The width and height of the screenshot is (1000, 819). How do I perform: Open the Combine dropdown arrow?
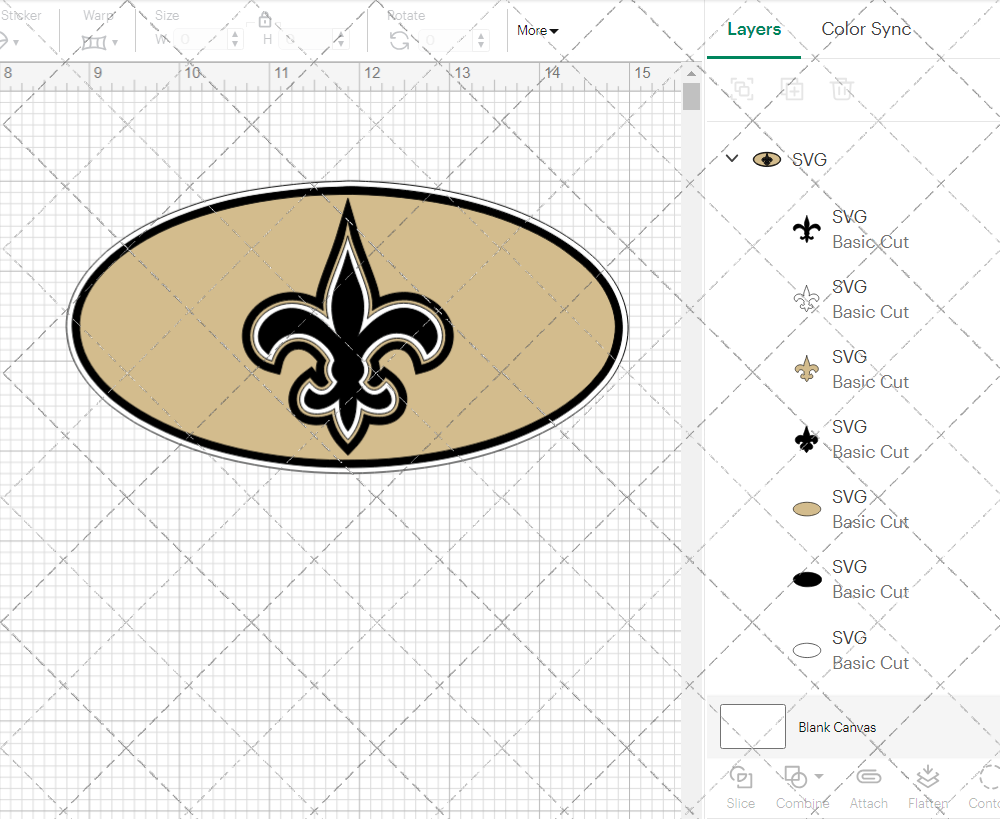click(x=819, y=776)
